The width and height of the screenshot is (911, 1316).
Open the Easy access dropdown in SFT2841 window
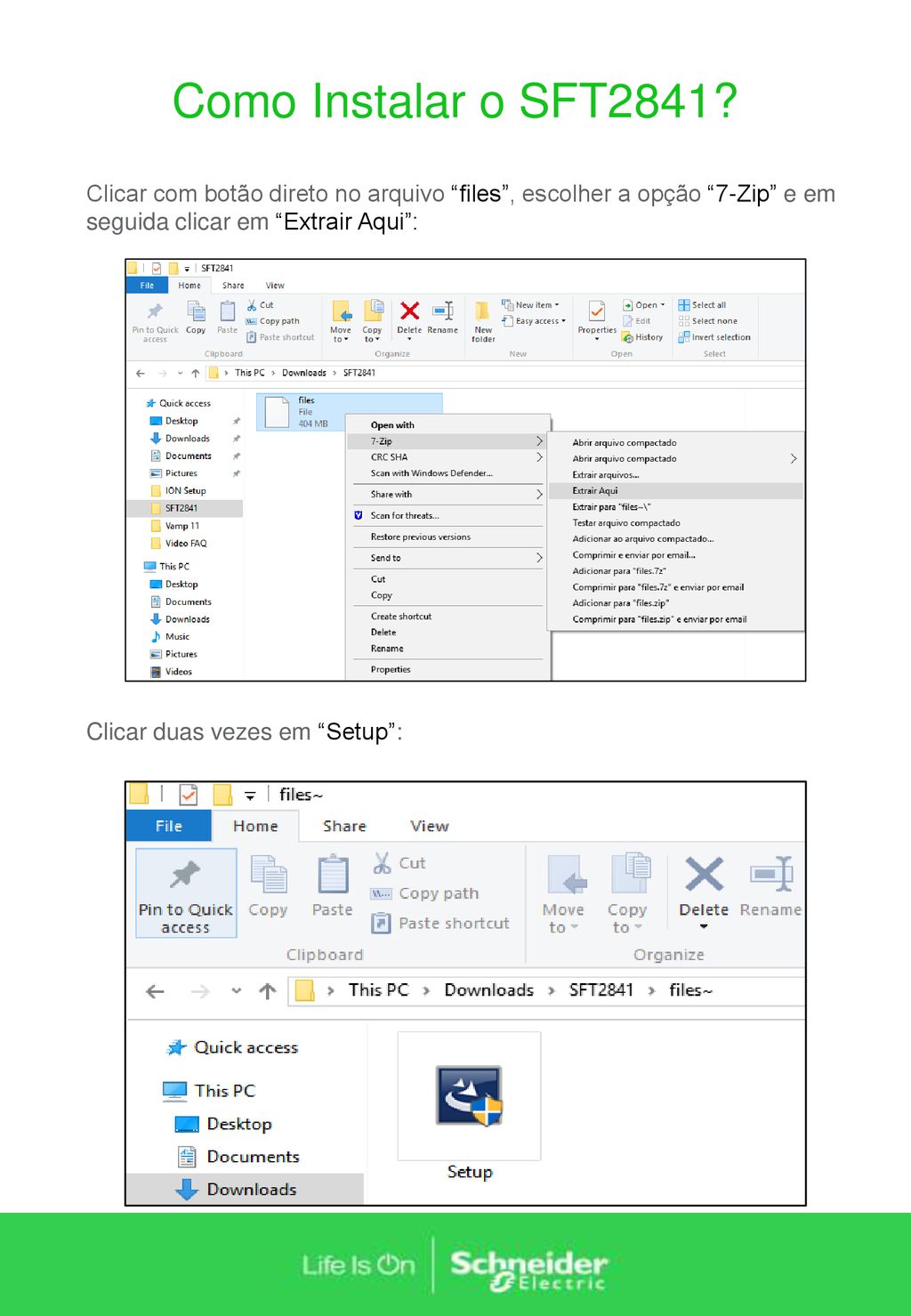534,321
